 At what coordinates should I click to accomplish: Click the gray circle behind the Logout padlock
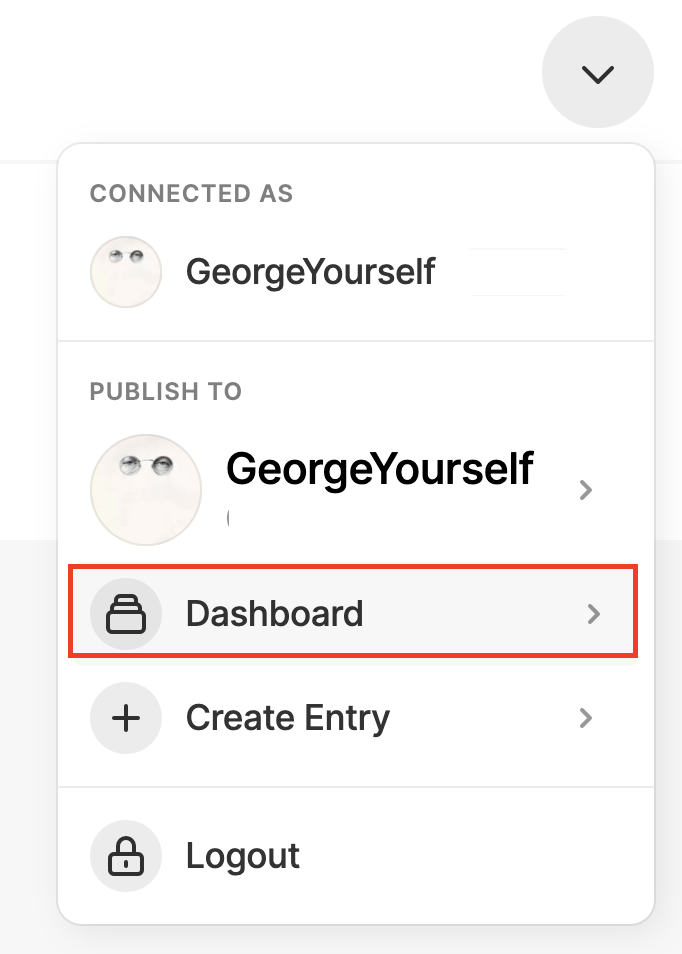tap(126, 856)
